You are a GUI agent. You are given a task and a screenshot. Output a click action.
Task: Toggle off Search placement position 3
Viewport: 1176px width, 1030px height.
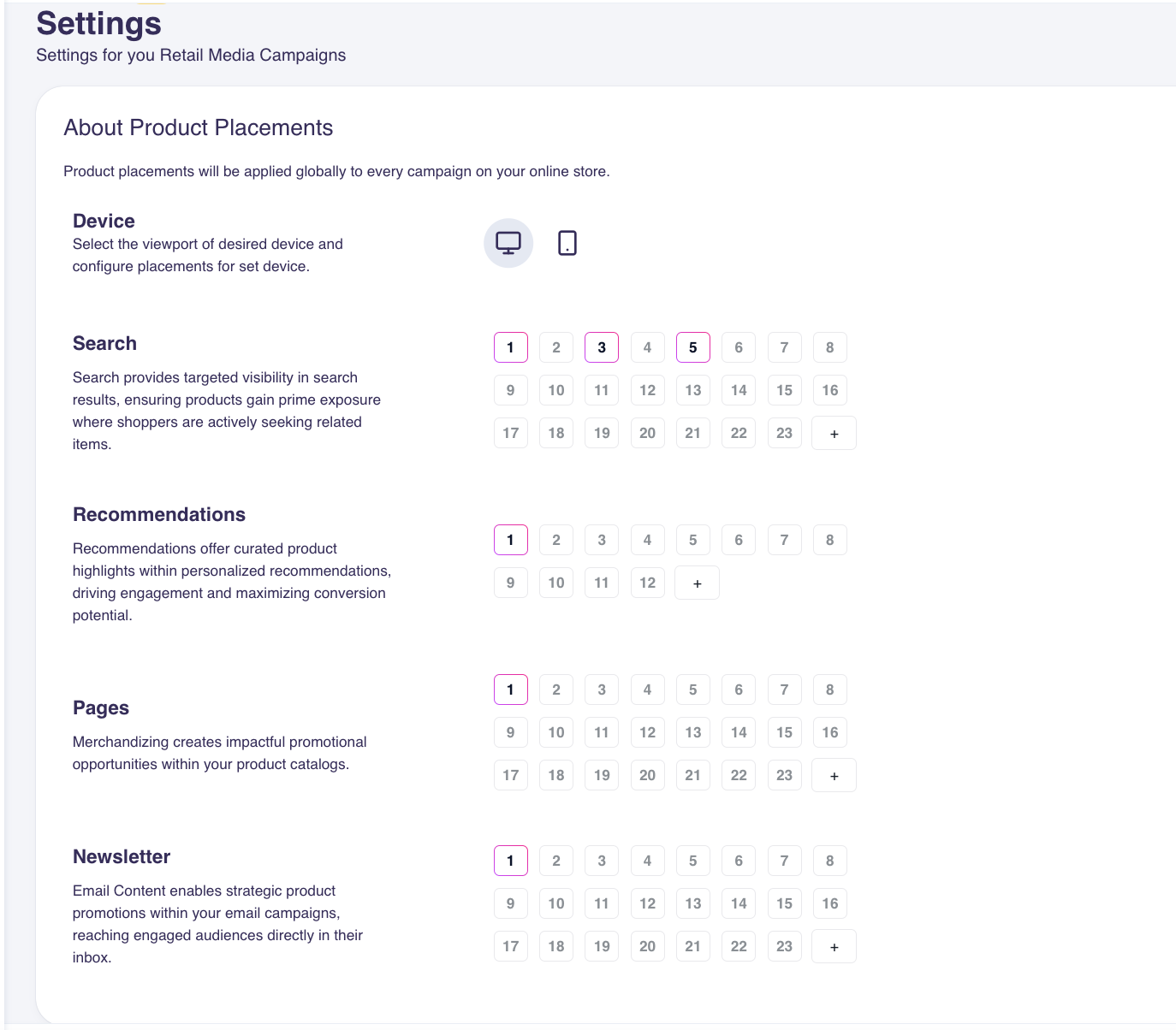click(602, 347)
